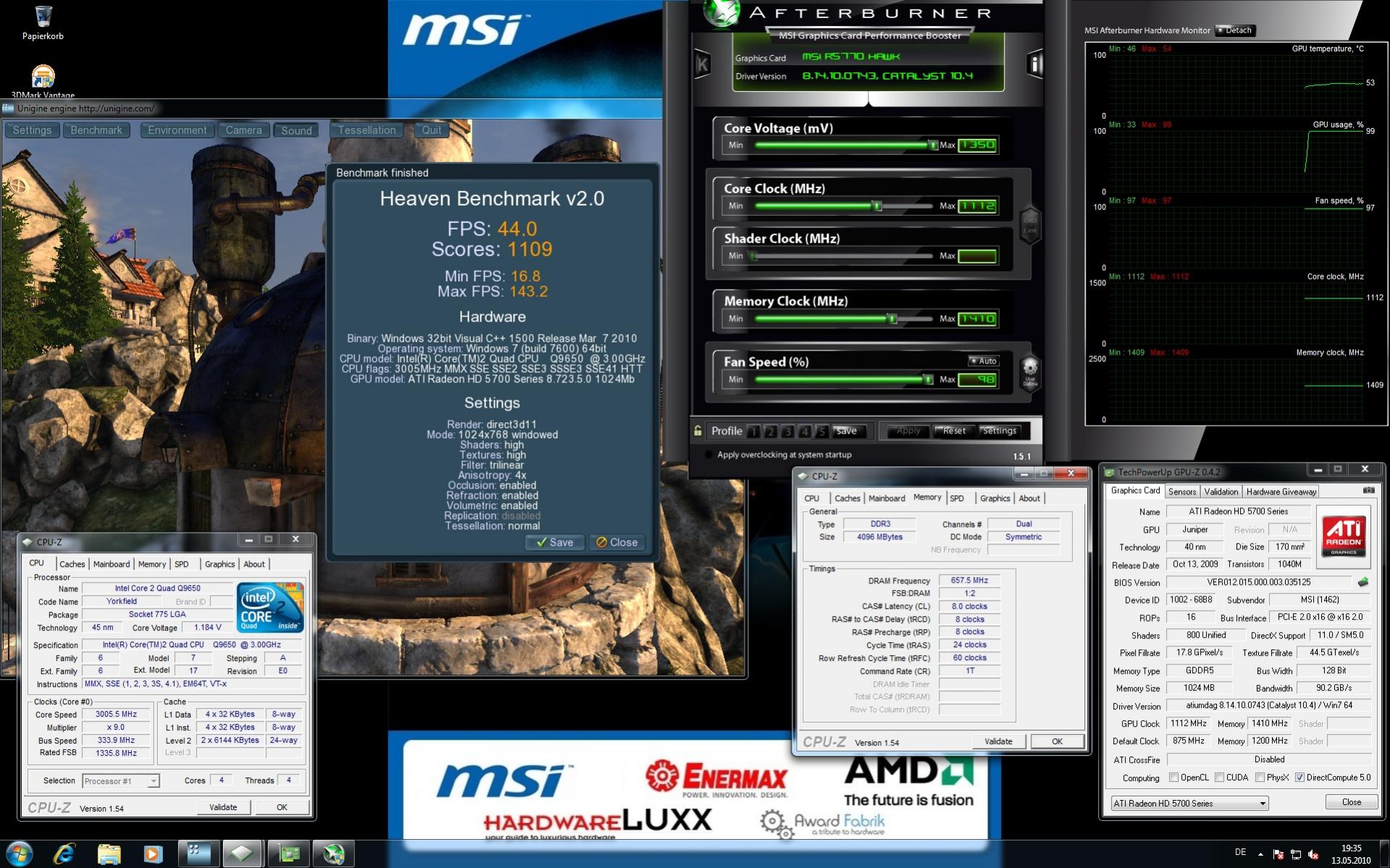The image size is (1390, 868).
Task: Enable the CUDA checkbox in GPU-Z
Action: 1220,778
